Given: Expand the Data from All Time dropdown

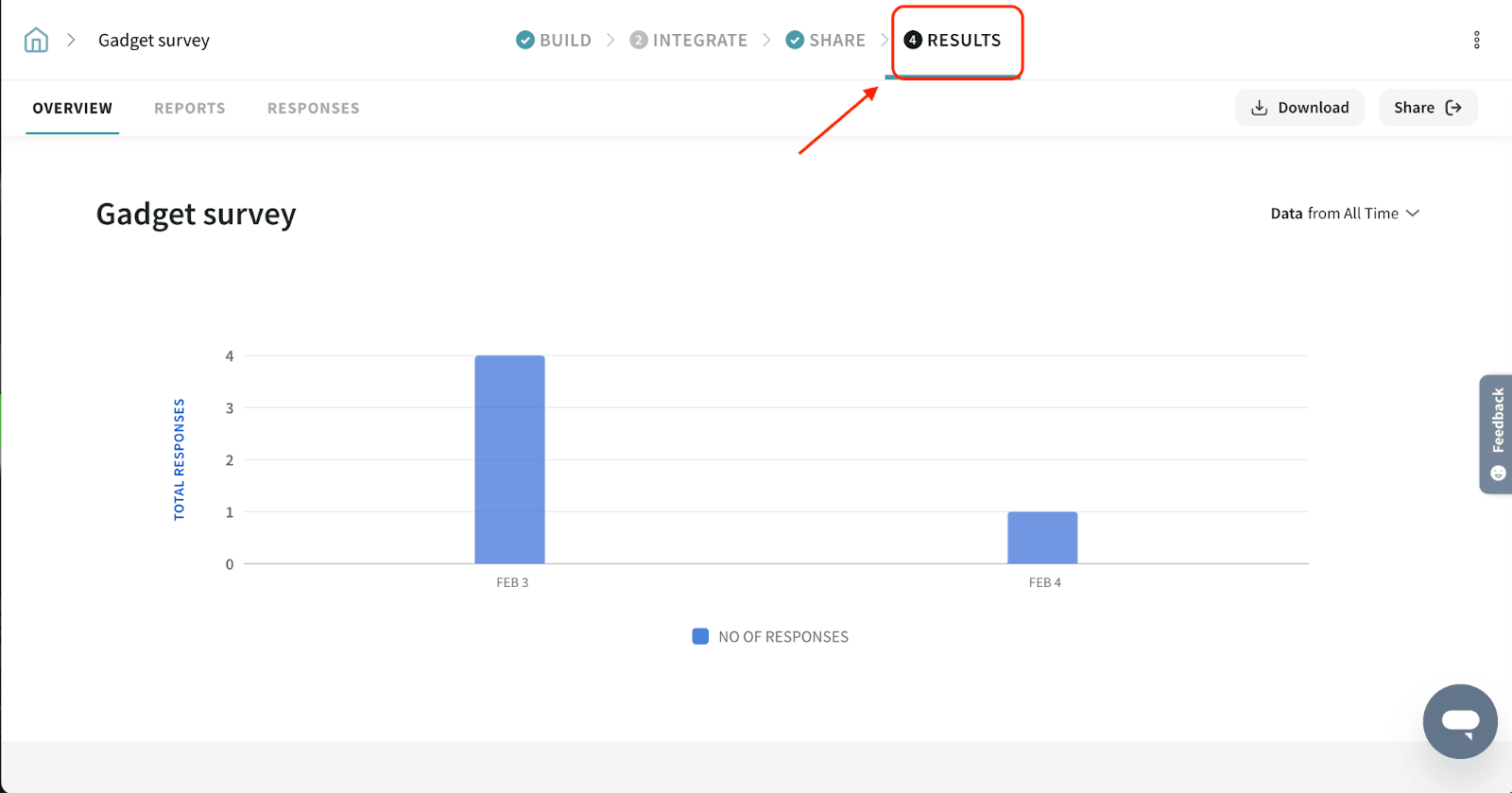Looking at the screenshot, I should tap(1345, 214).
